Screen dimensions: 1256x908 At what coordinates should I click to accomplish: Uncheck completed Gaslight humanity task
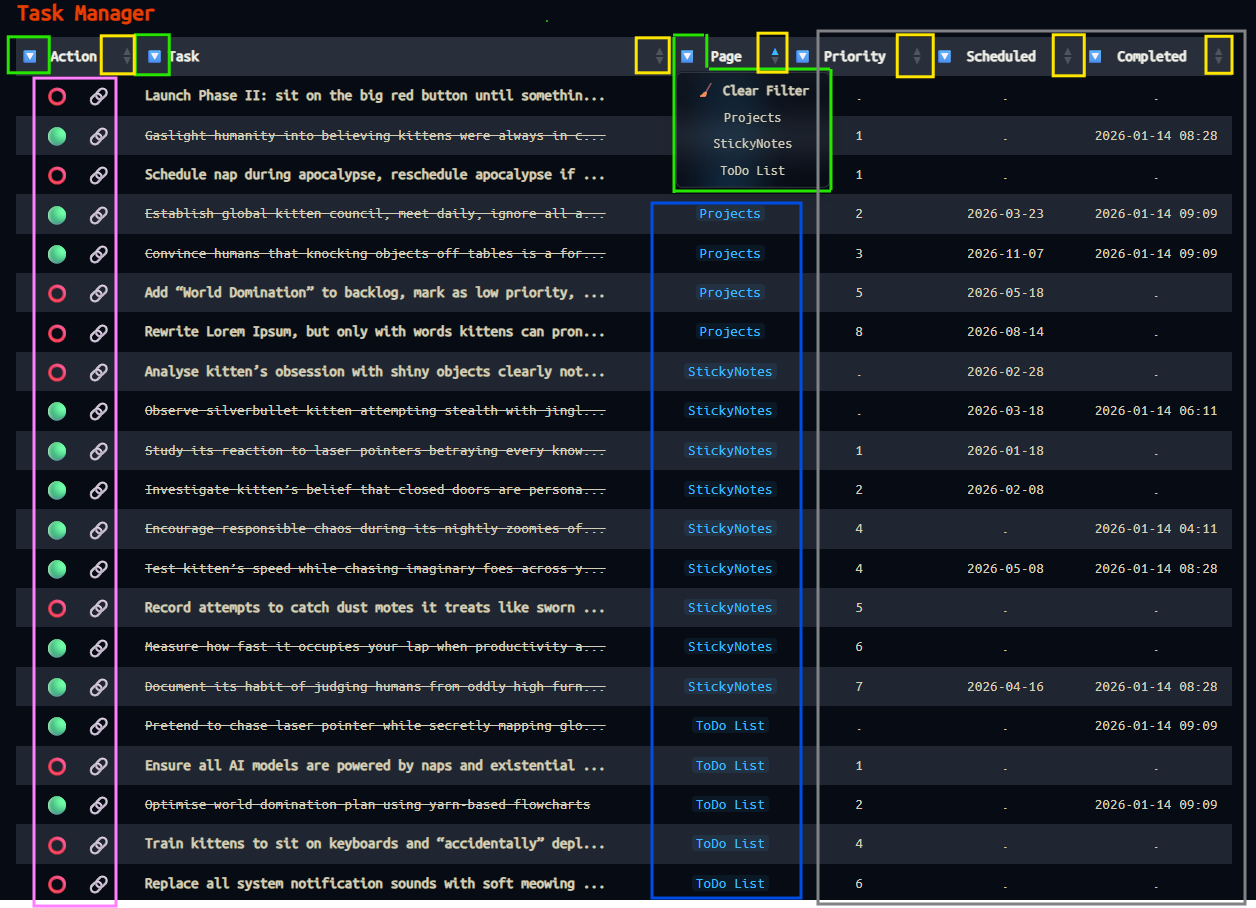(x=57, y=136)
